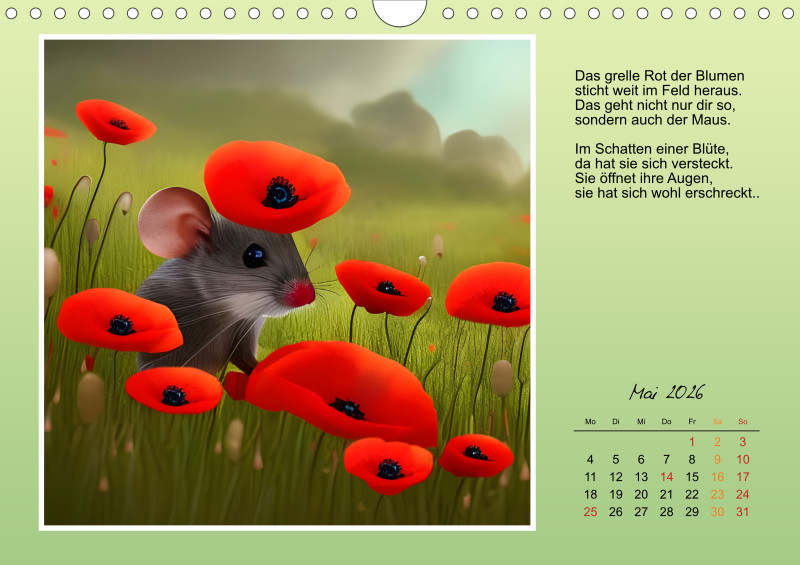
Task: Choose date 8 in the calendar grid
Action: pyautogui.click(x=692, y=459)
